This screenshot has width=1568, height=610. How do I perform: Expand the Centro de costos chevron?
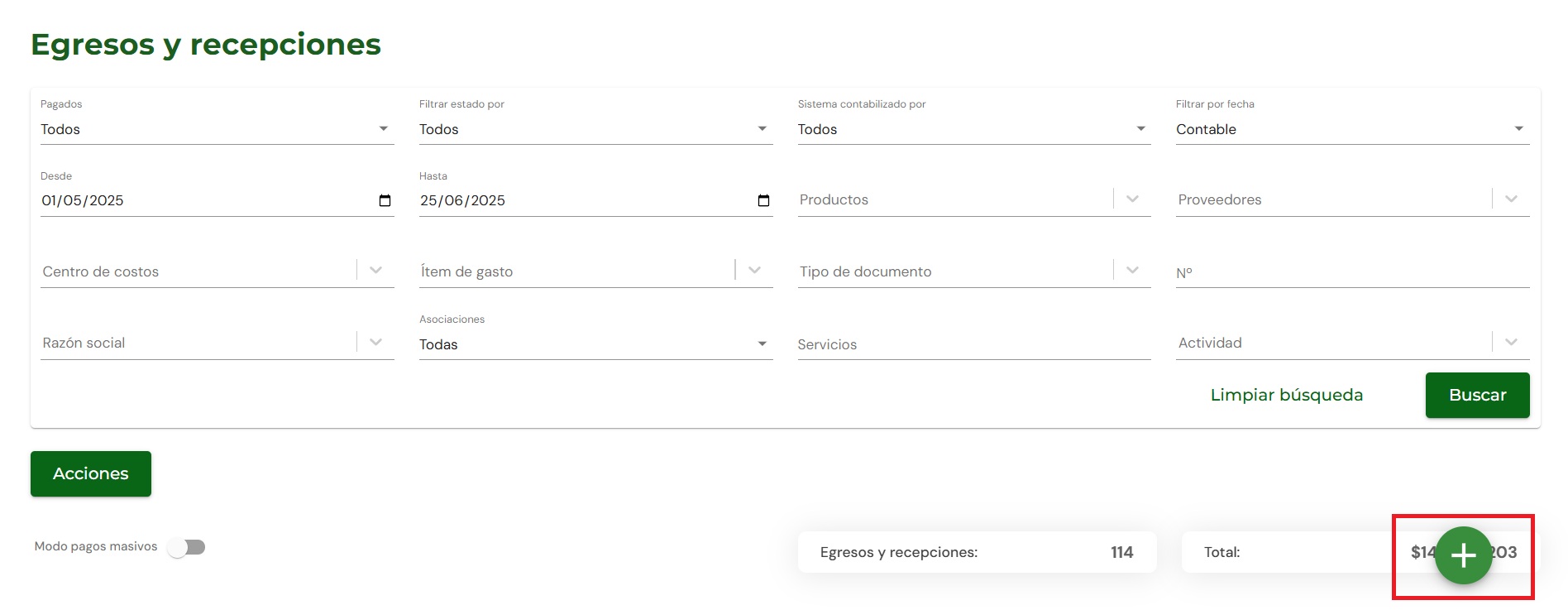point(376,270)
